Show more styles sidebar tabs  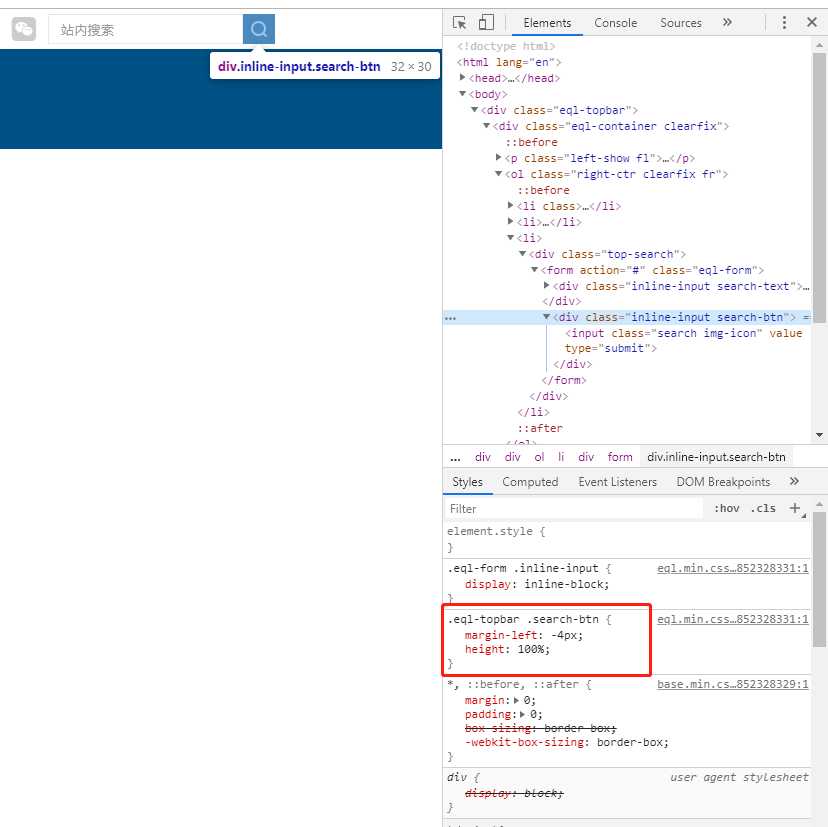794,481
